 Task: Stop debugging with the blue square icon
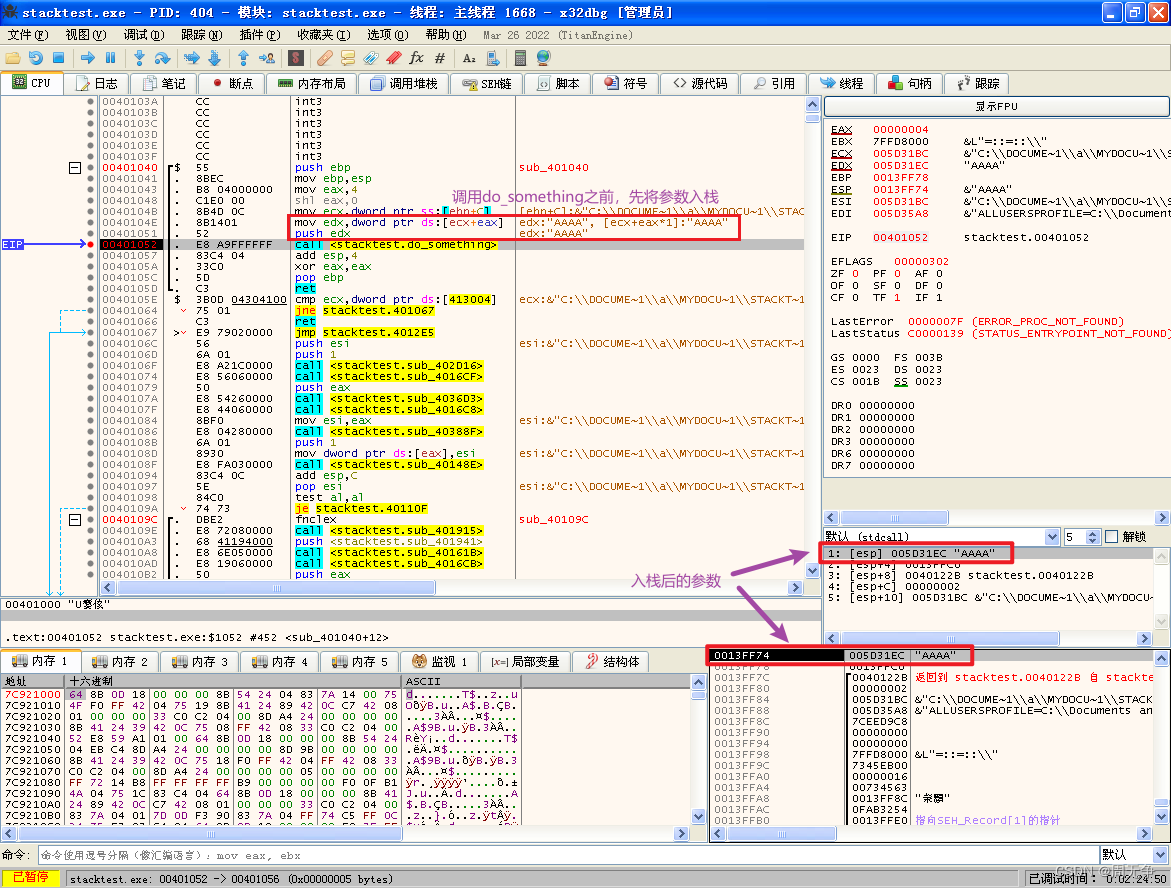tap(58, 58)
